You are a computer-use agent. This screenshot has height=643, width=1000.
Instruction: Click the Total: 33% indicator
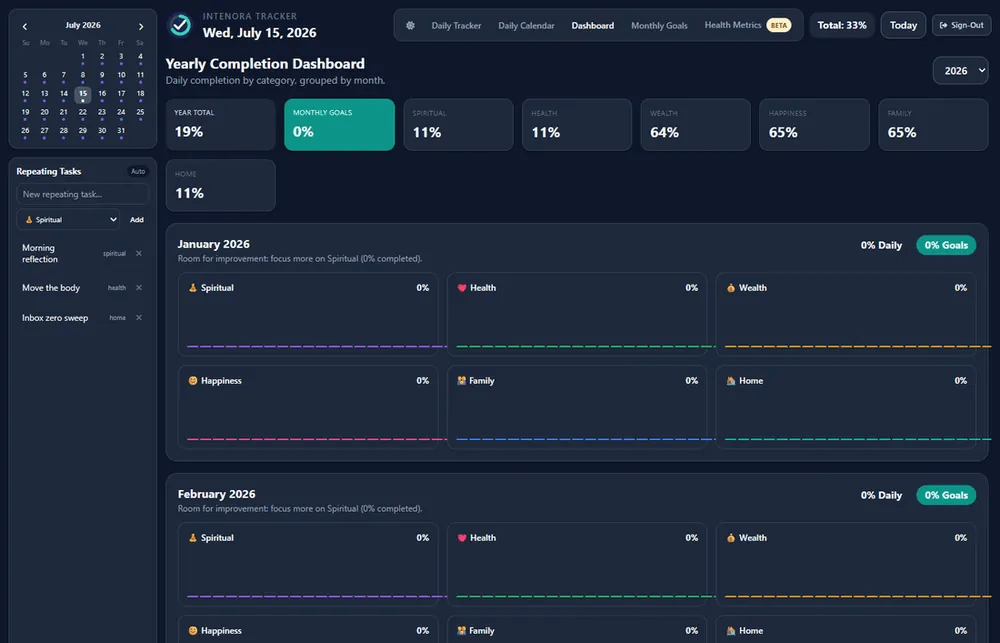[842, 26]
